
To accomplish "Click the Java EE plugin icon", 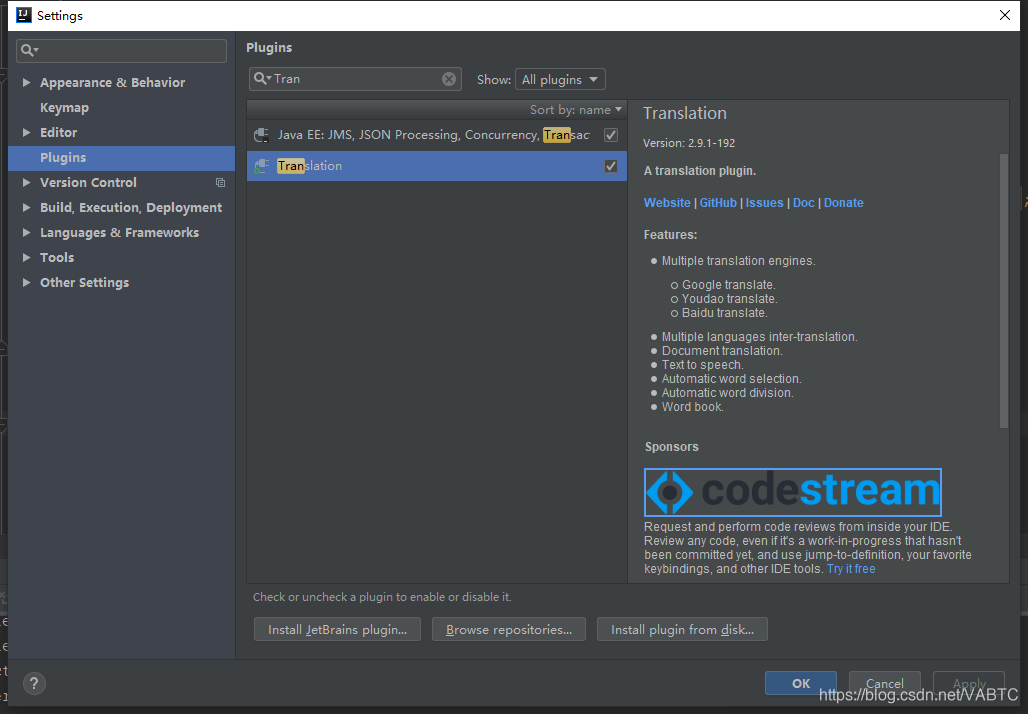I will point(261,135).
